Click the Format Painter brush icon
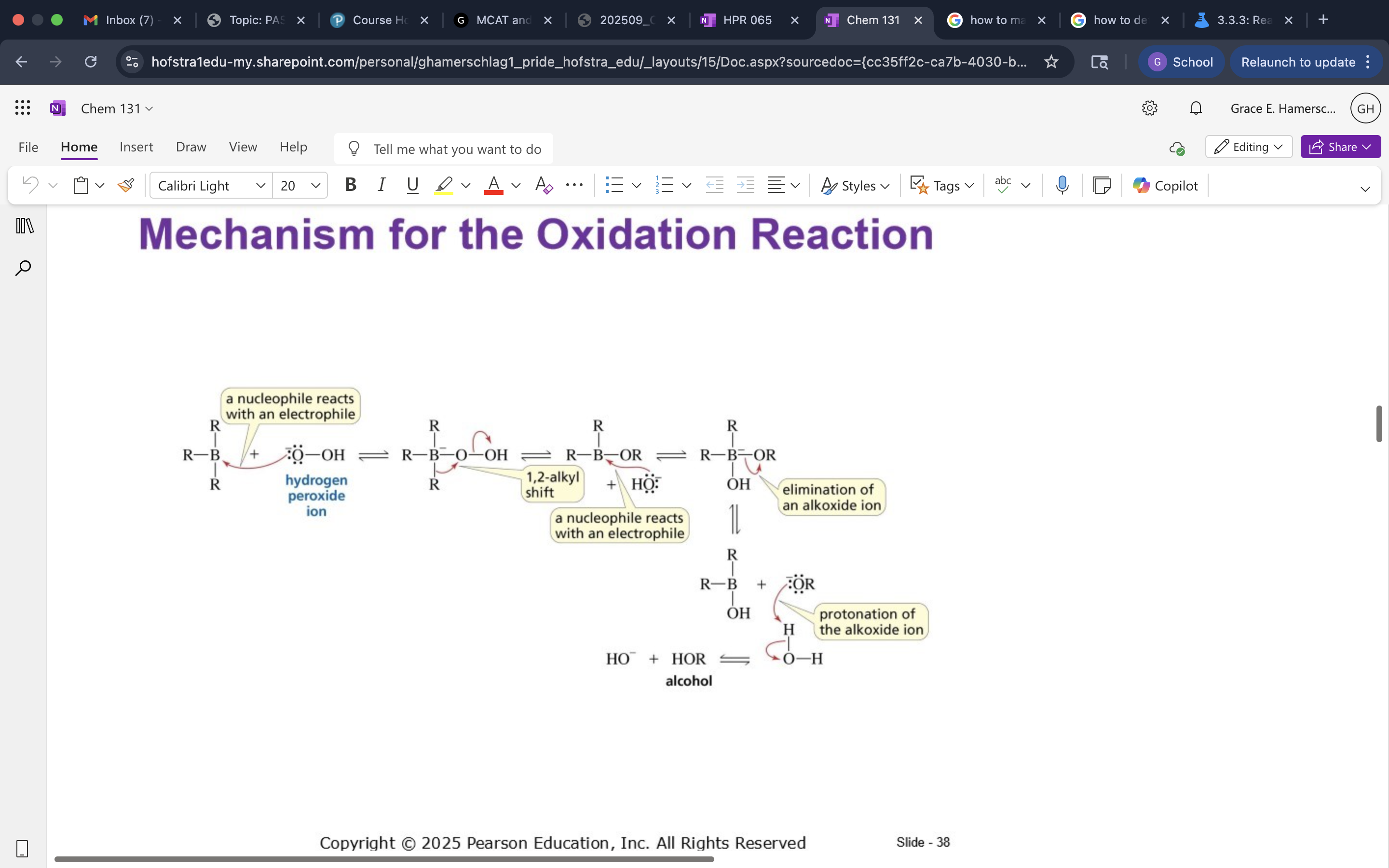1389x868 pixels. [126, 186]
